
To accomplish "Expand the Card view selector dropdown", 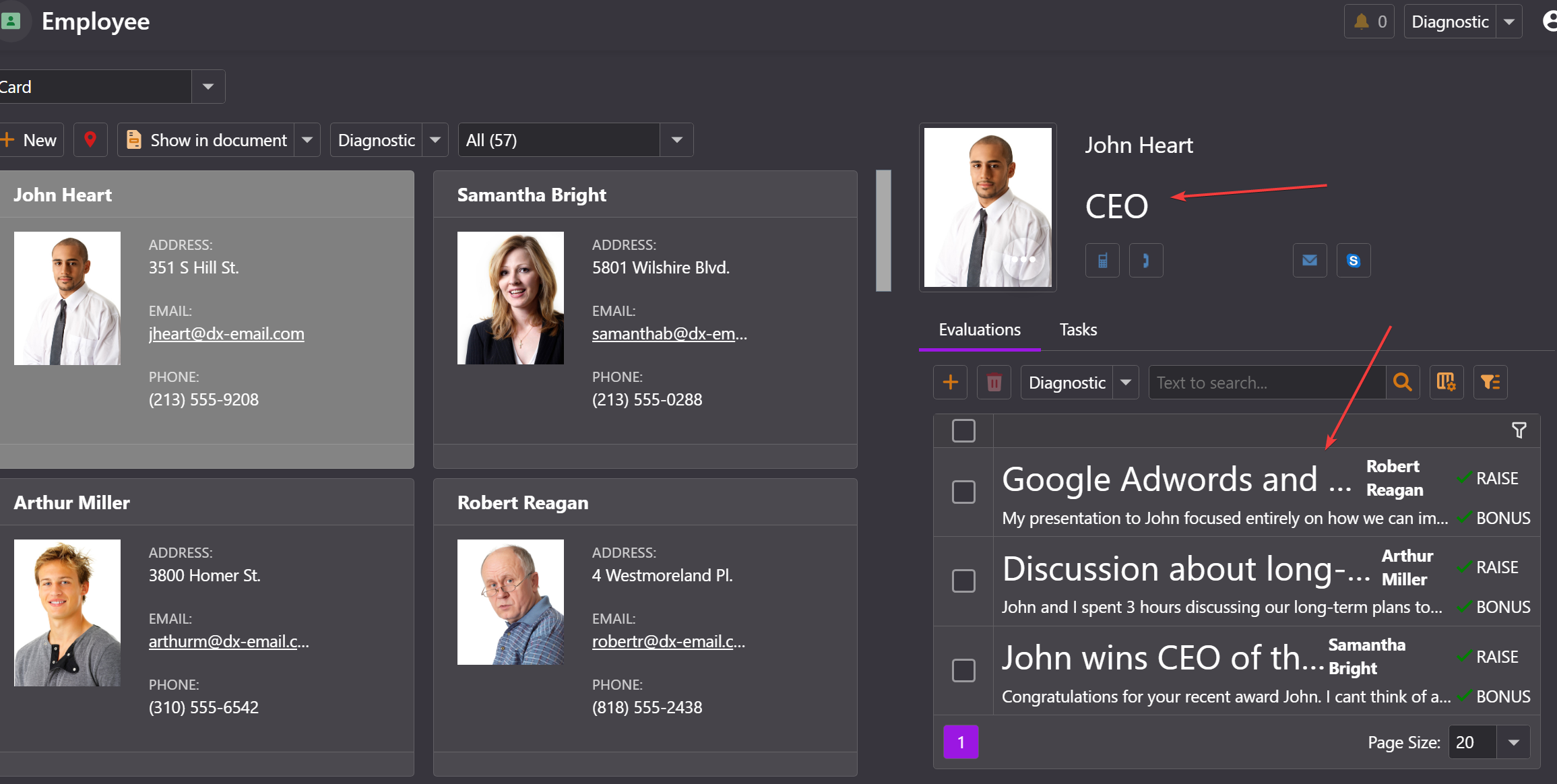I will coord(208,87).
